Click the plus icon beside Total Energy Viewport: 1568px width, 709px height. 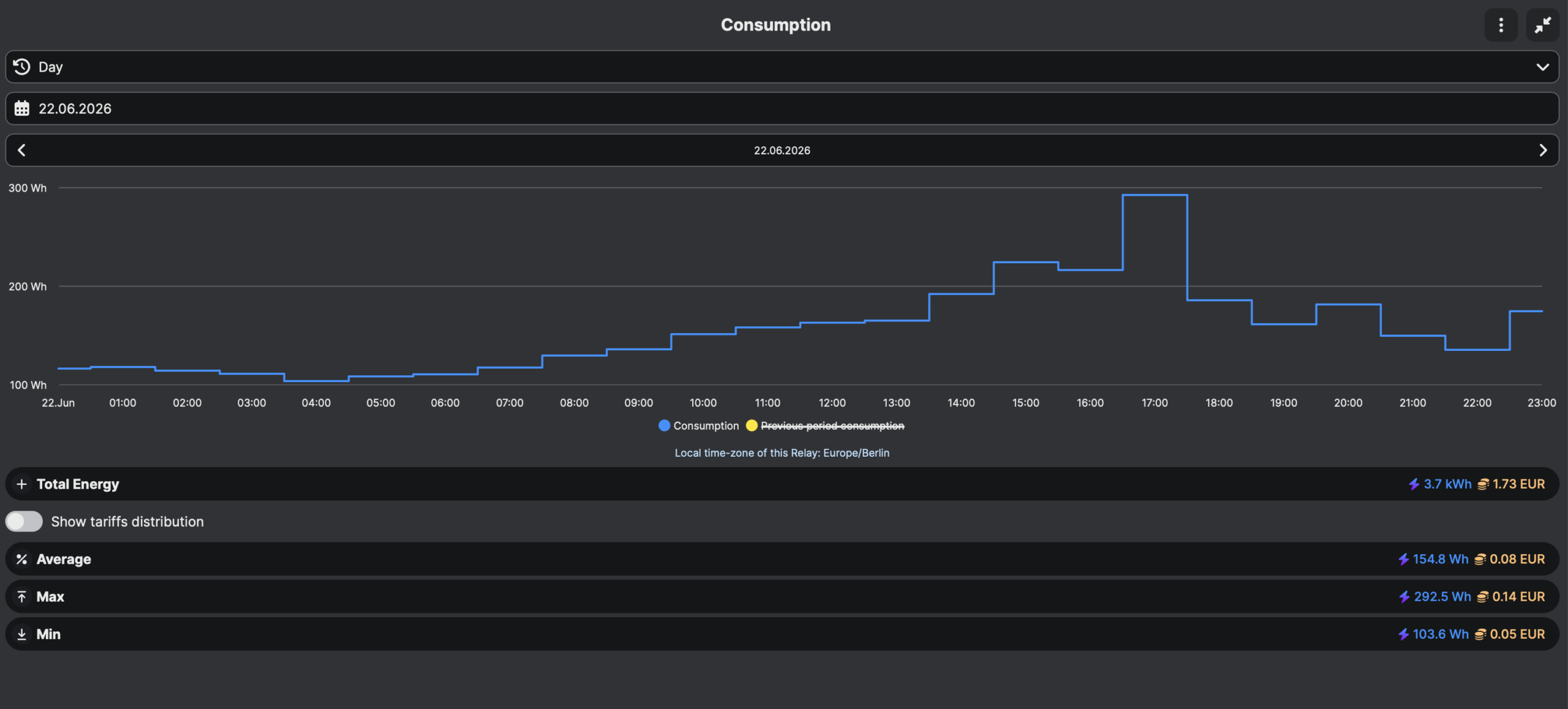pyautogui.click(x=21, y=484)
